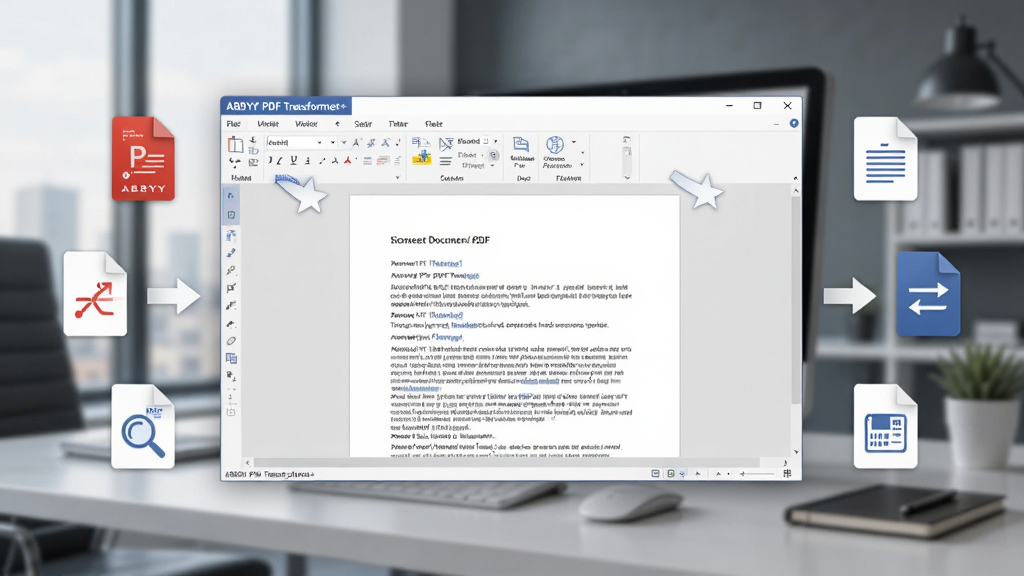Click the blue convert arrows document icon
The height and width of the screenshot is (576, 1024).
coord(928,294)
